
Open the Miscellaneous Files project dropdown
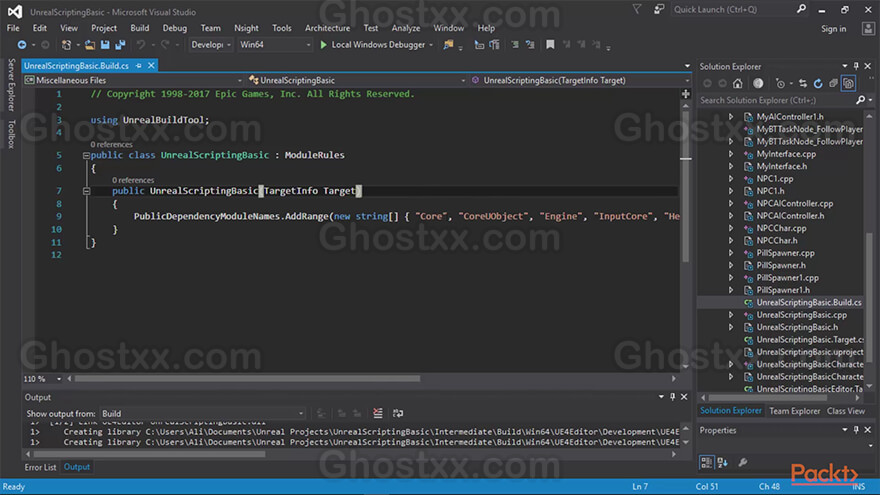133,80
